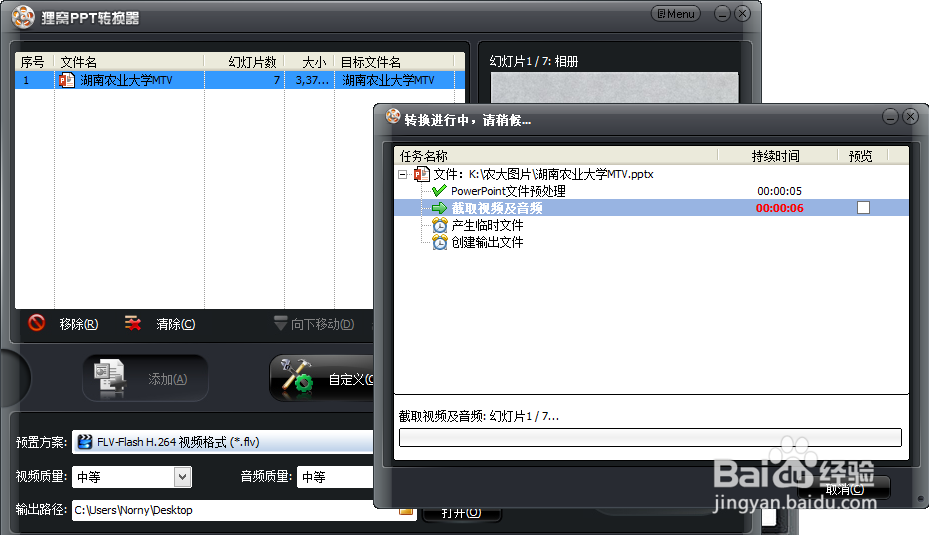Open the 音频质量 中等 combo box
The image size is (929, 535).
tap(335, 477)
